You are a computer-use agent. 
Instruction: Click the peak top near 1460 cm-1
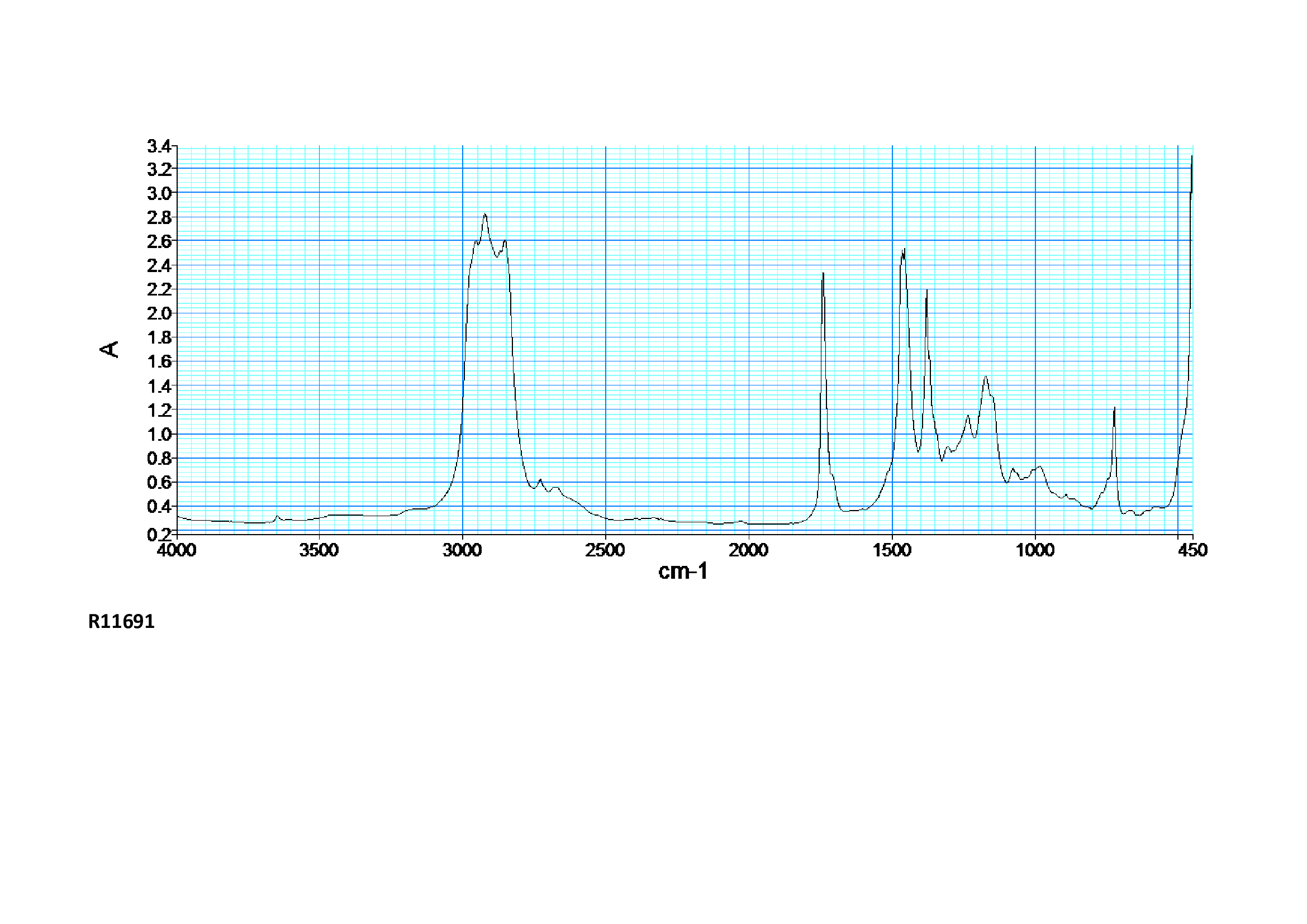(x=903, y=251)
